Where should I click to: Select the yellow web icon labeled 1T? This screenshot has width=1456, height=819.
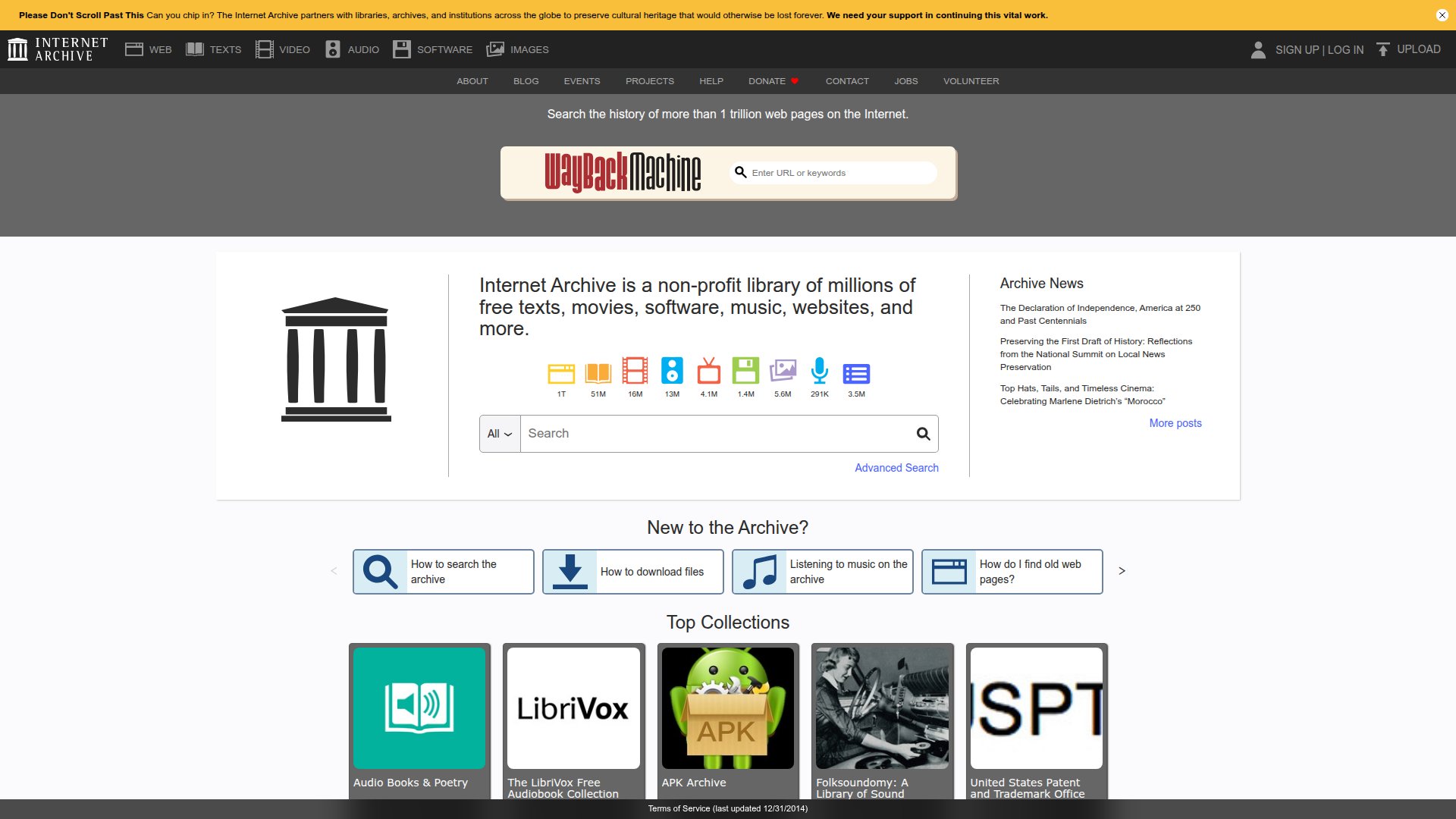[x=561, y=372]
